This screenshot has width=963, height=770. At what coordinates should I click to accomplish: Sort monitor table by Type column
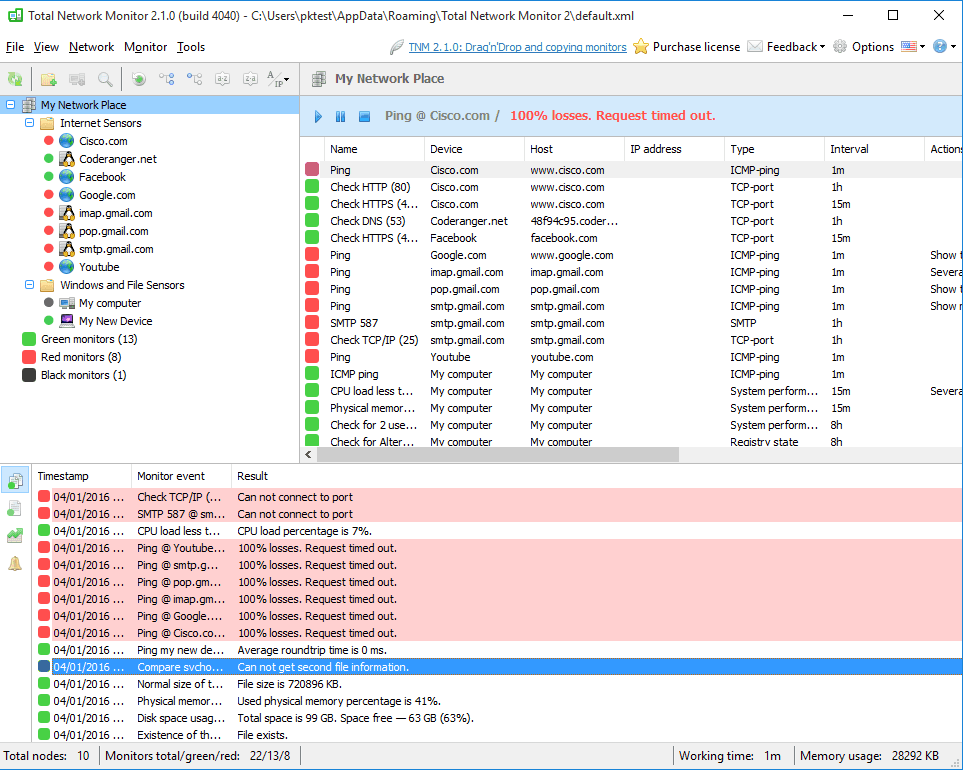pyautogui.click(x=774, y=149)
